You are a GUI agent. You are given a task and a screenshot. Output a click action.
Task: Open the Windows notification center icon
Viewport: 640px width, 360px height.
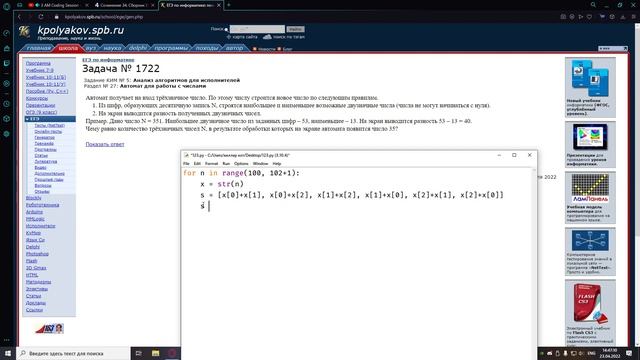(629, 353)
